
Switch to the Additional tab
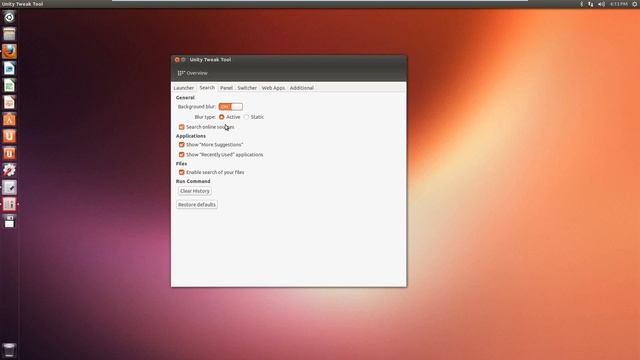[x=302, y=88]
